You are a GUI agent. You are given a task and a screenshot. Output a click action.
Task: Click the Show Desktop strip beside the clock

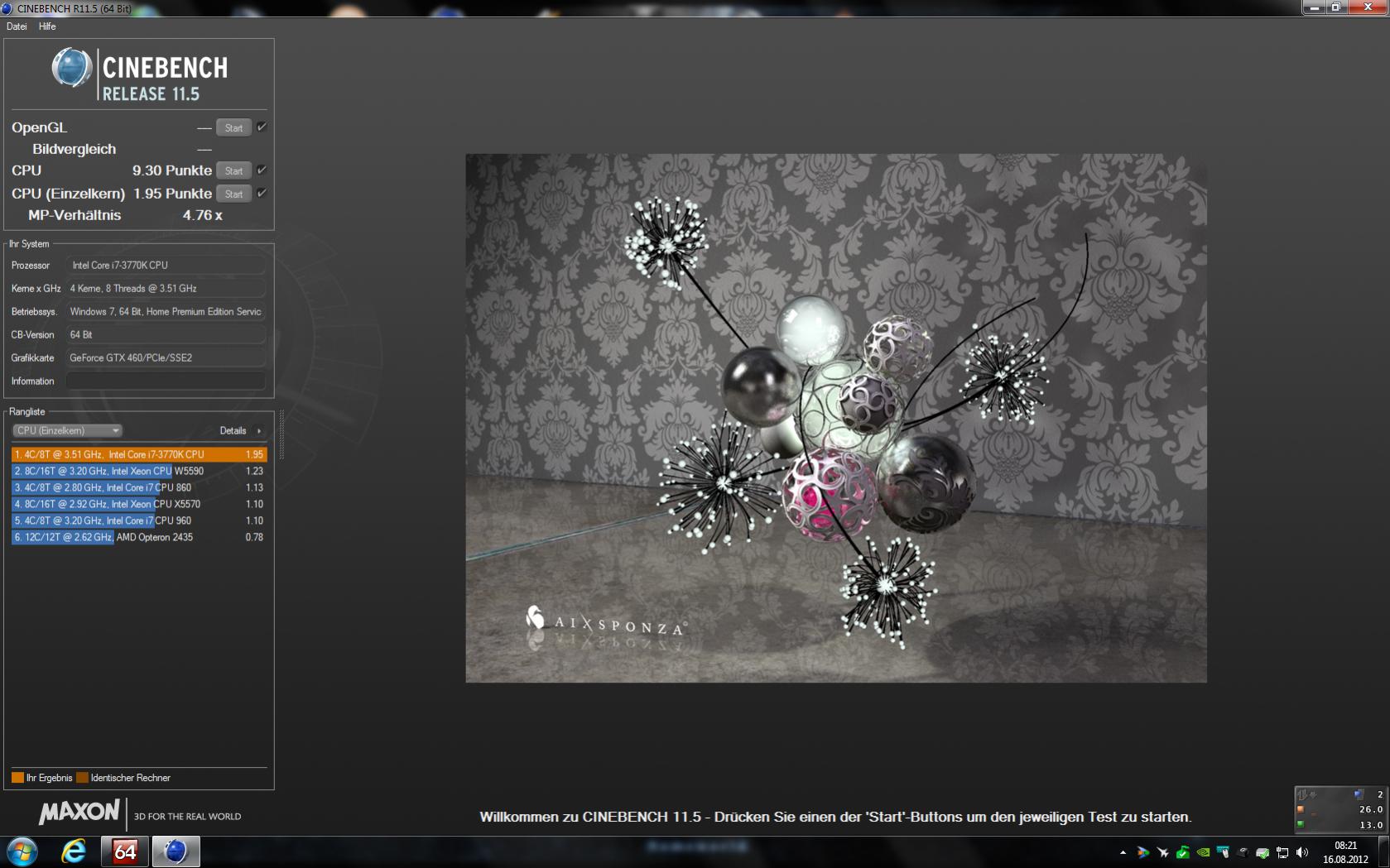(x=1383, y=852)
